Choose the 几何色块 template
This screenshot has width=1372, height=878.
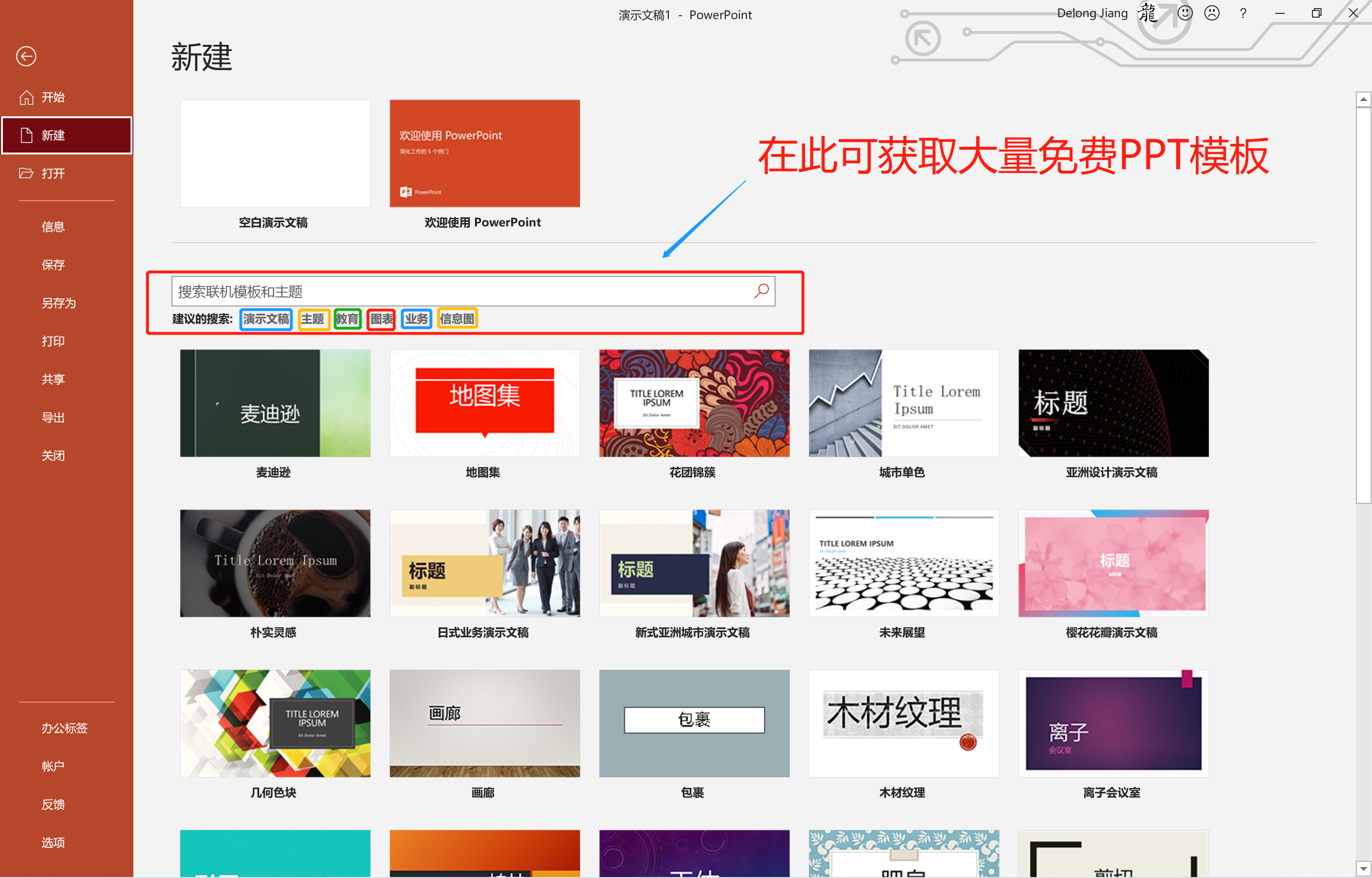pos(275,724)
